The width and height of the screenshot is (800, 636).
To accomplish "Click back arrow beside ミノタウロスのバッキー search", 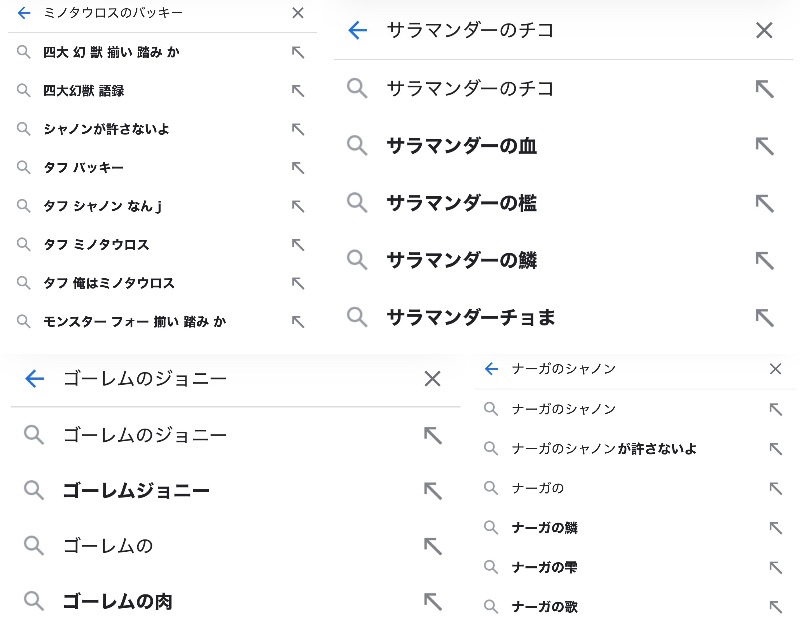I will [x=24, y=13].
